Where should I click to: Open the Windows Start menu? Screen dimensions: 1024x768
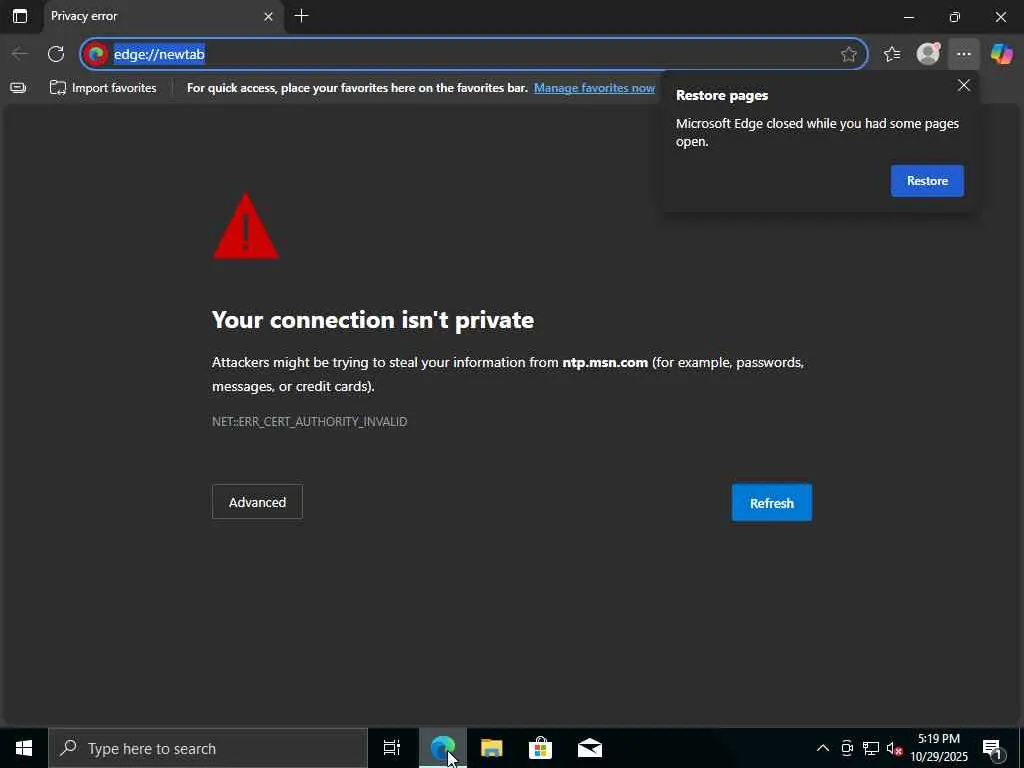[x=24, y=748]
